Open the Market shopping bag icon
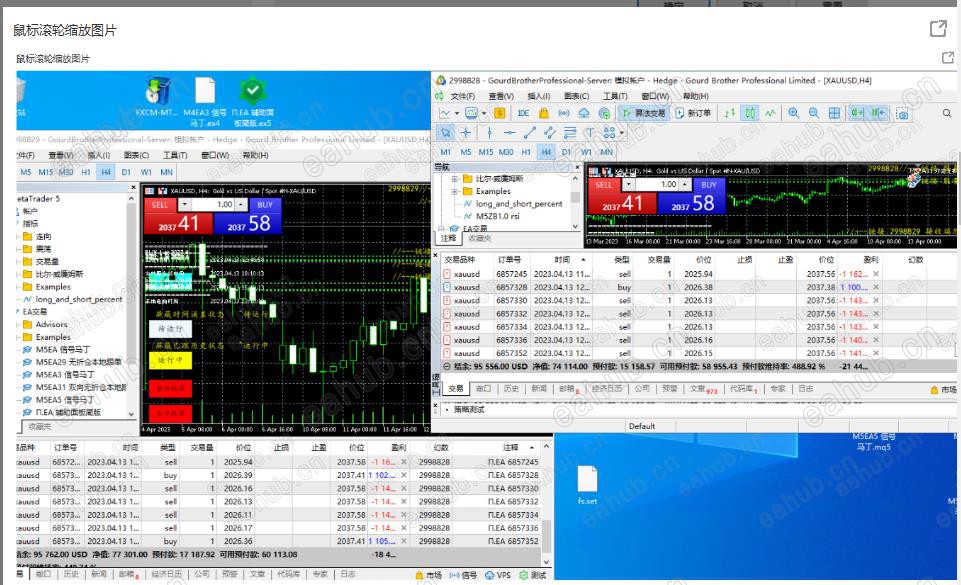Image resolution: width=961 pixels, height=585 pixels. click(x=543, y=113)
